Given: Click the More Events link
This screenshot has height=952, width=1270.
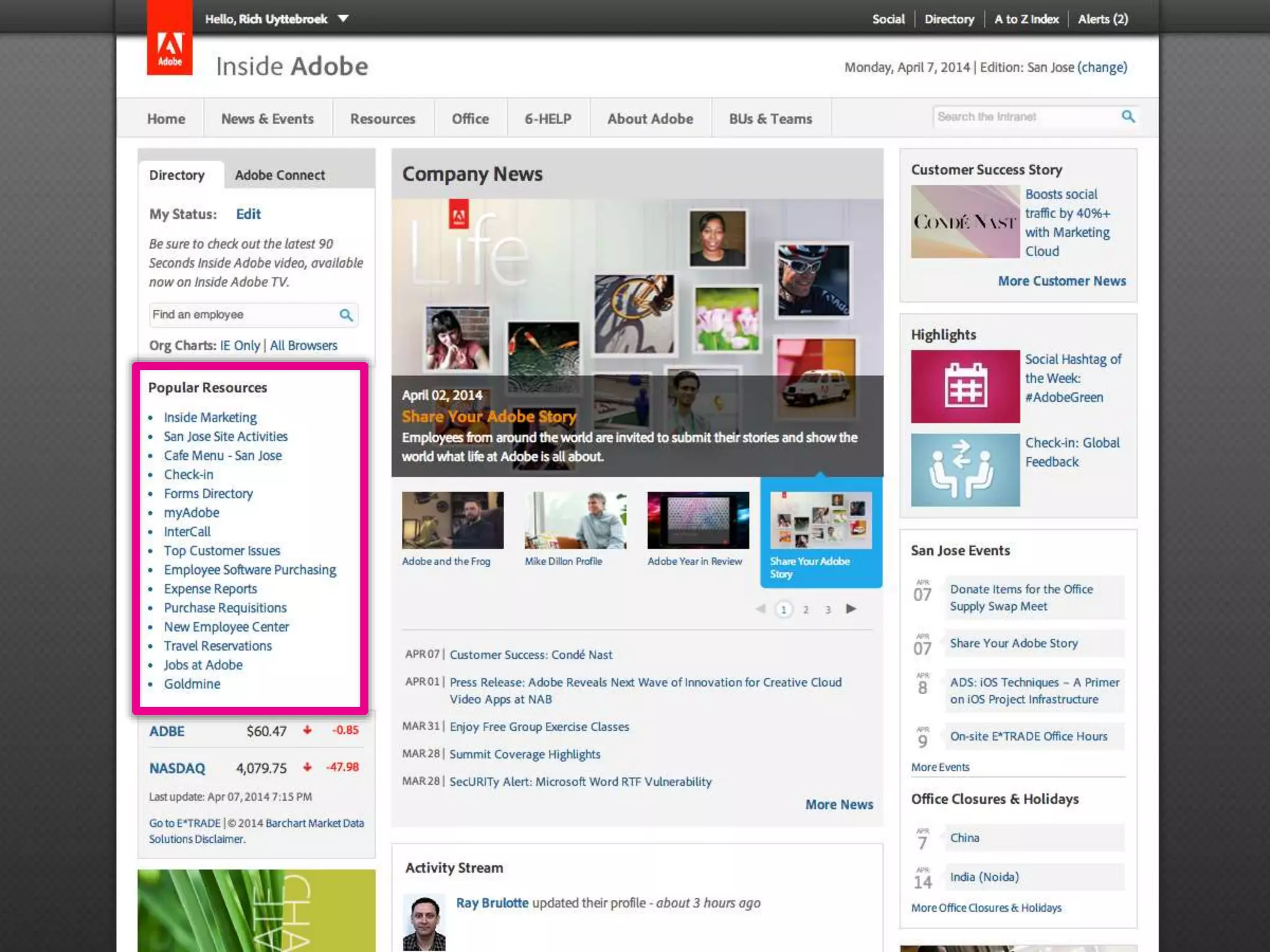Looking at the screenshot, I should click(x=940, y=767).
